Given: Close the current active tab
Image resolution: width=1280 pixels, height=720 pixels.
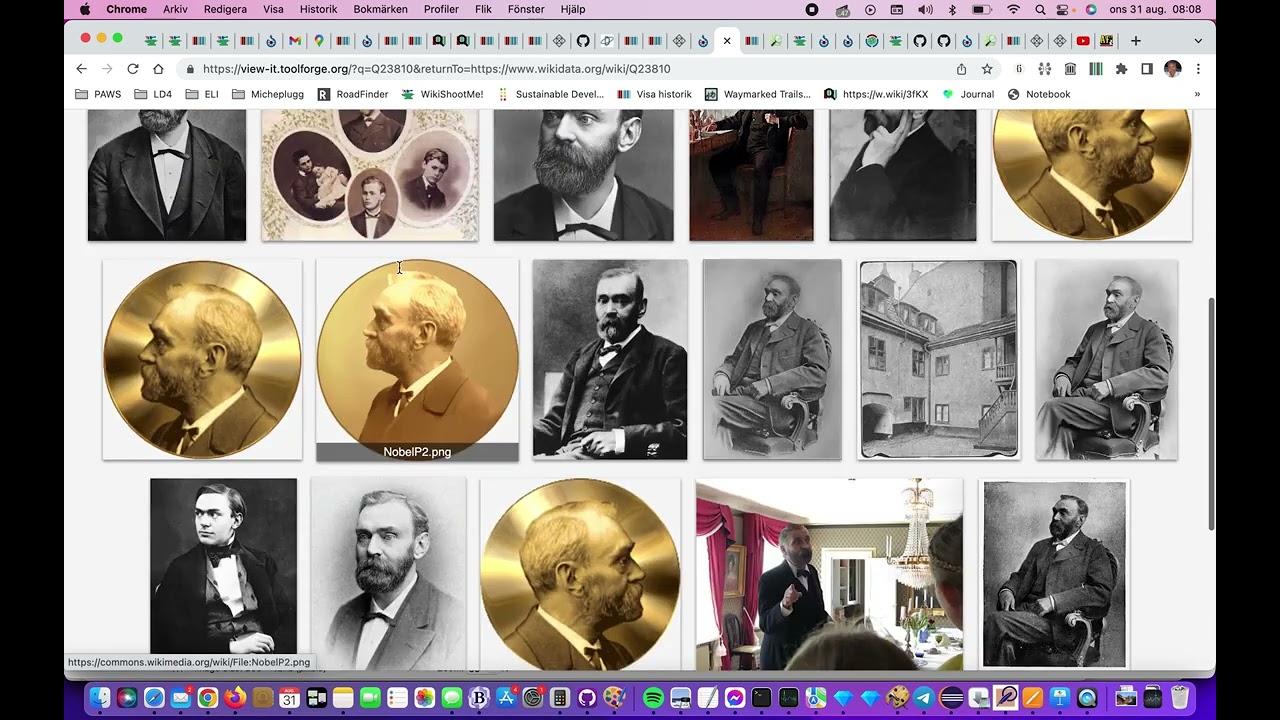Looking at the screenshot, I should point(727,41).
